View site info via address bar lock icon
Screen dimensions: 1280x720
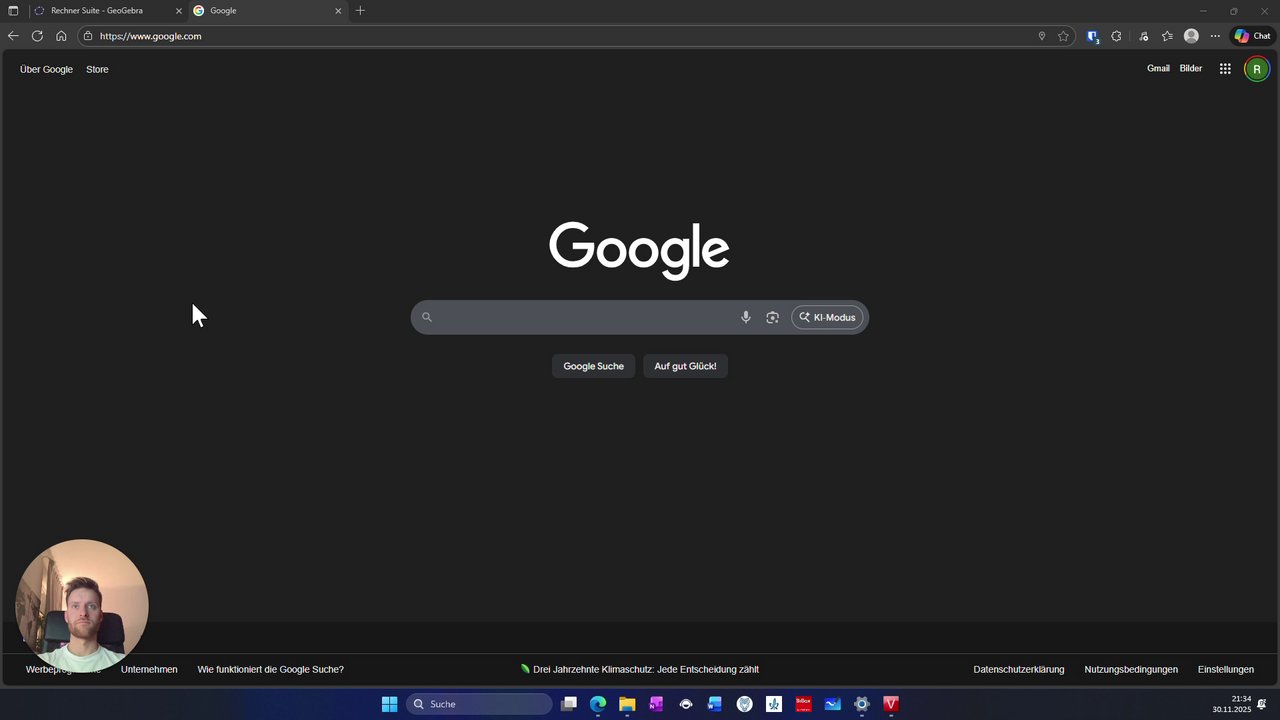[88, 36]
